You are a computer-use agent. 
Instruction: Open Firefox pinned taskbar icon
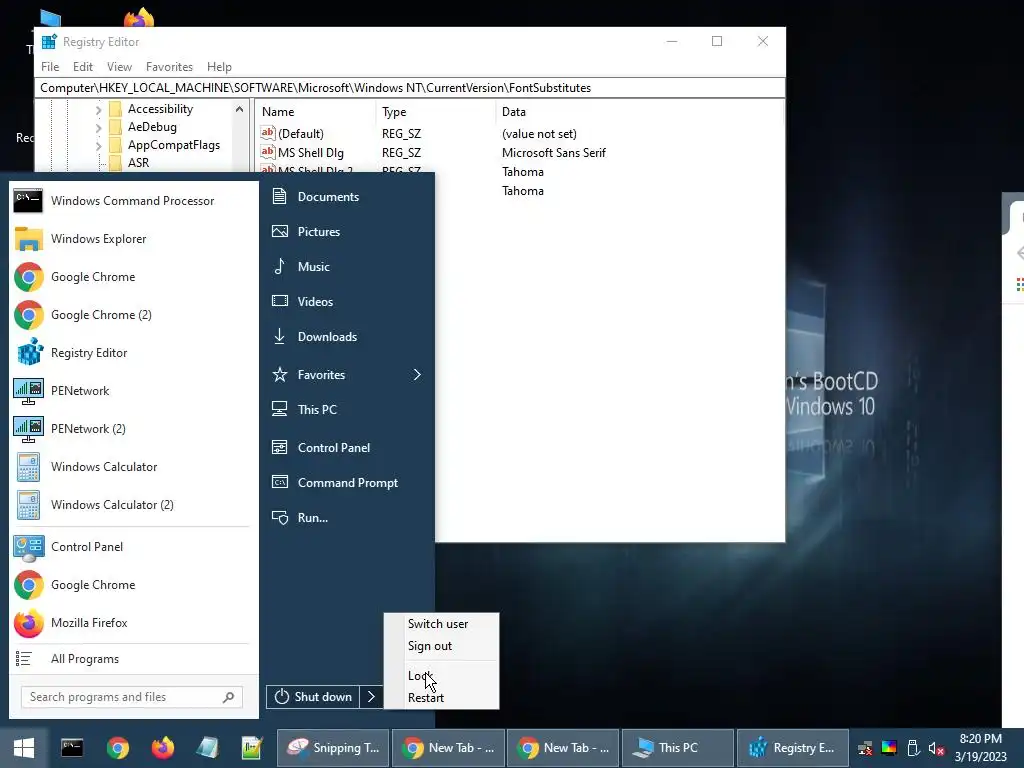[x=163, y=748]
